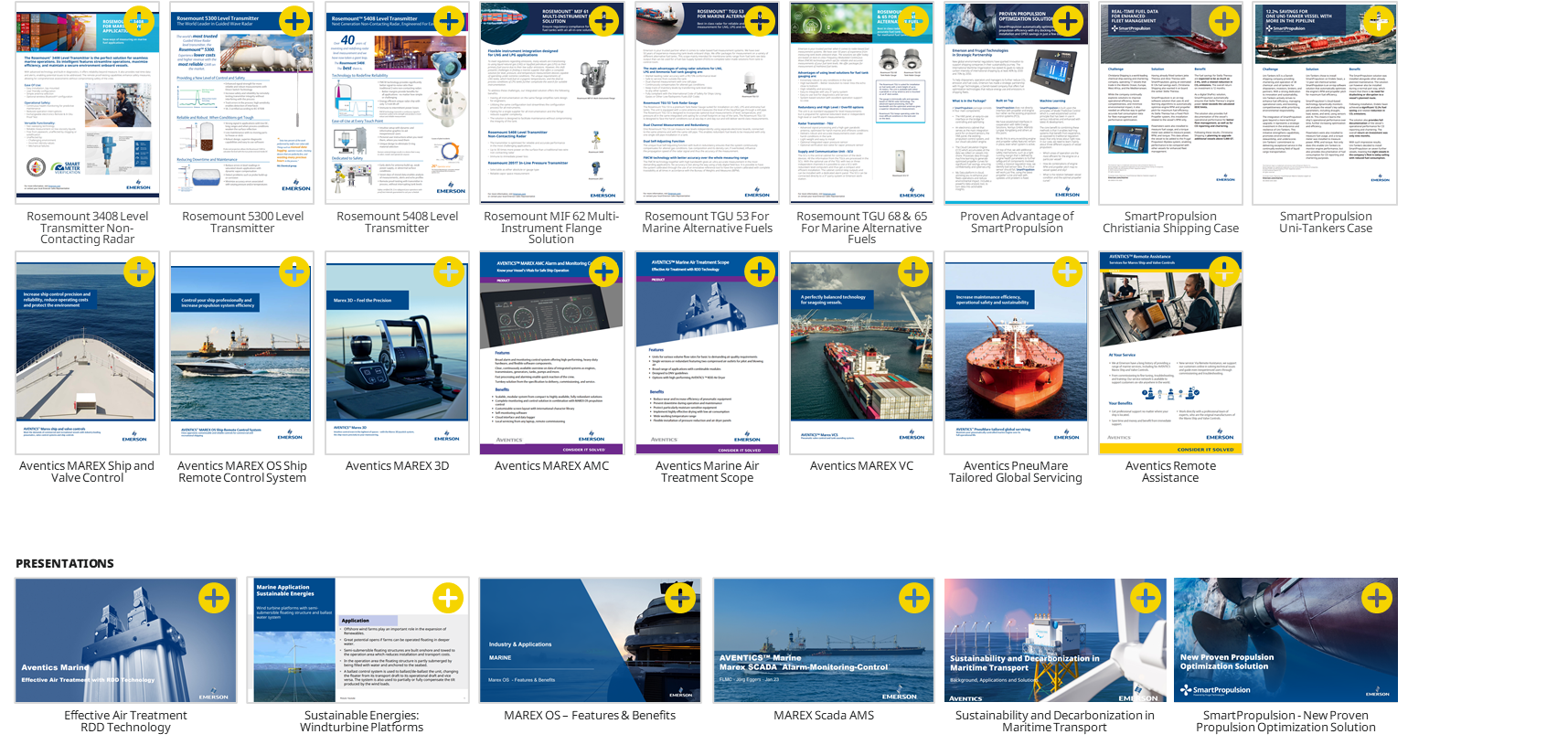Add Aventics PneuMare Tailored Global Servicing
Screen dimensions: 1568x745
tap(1068, 271)
